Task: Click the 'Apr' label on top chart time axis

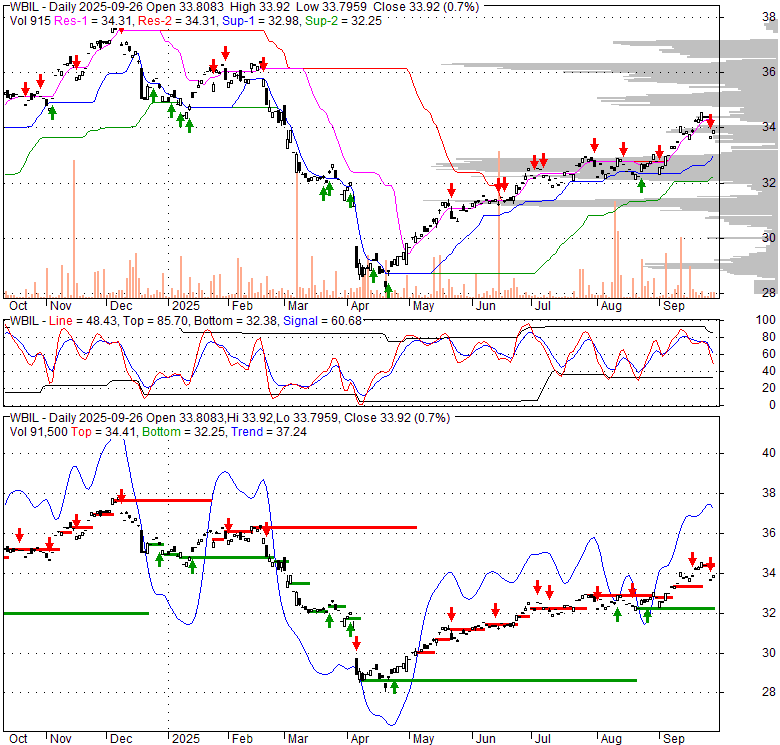Action: 360,306
